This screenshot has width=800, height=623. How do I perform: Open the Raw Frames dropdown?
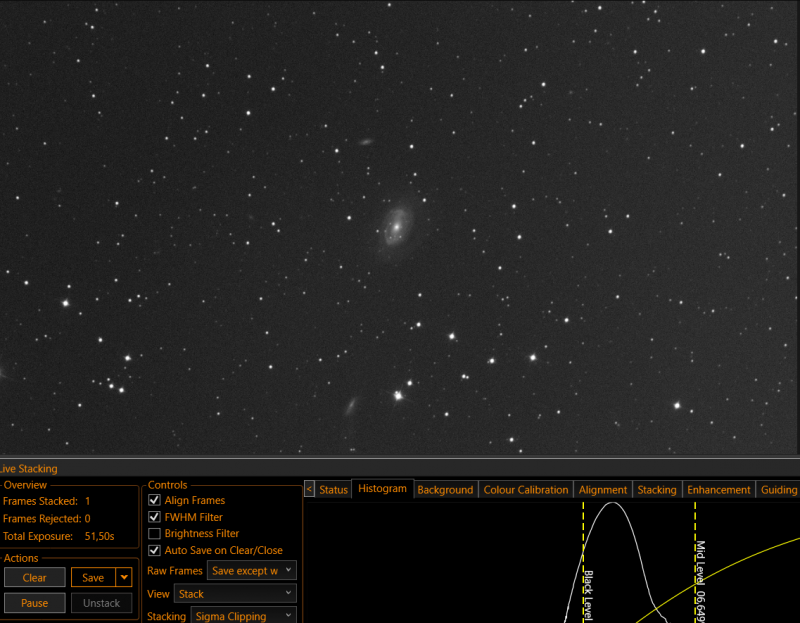click(252, 570)
